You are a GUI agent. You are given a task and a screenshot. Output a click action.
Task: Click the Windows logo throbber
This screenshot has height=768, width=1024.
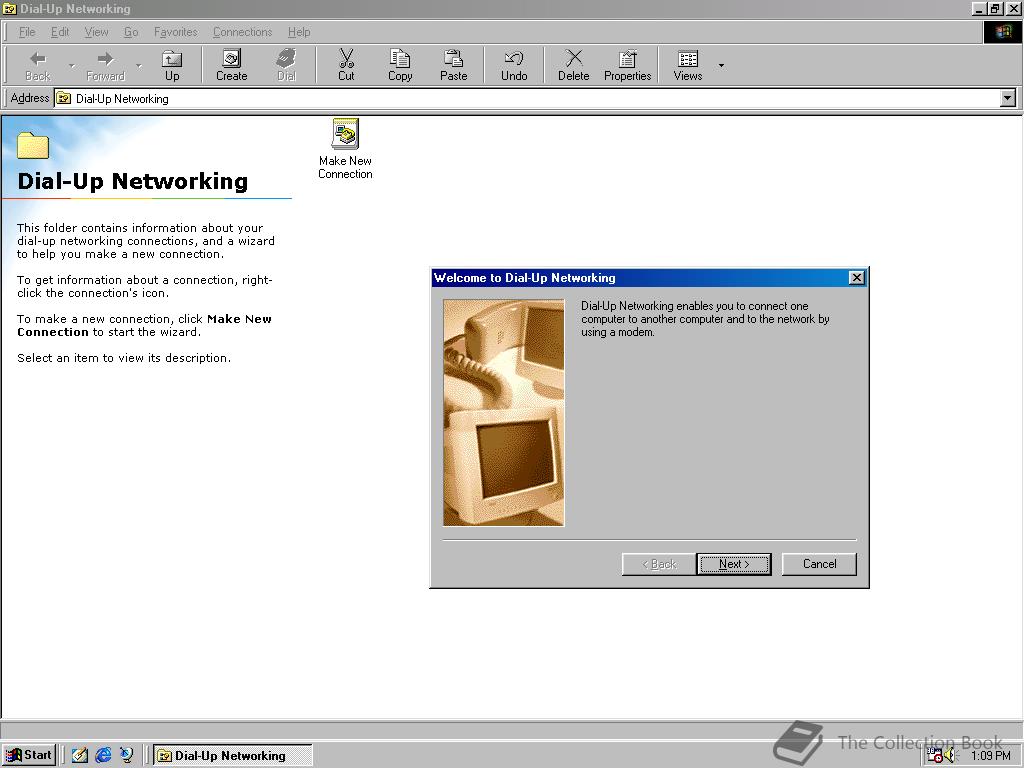(x=1003, y=32)
